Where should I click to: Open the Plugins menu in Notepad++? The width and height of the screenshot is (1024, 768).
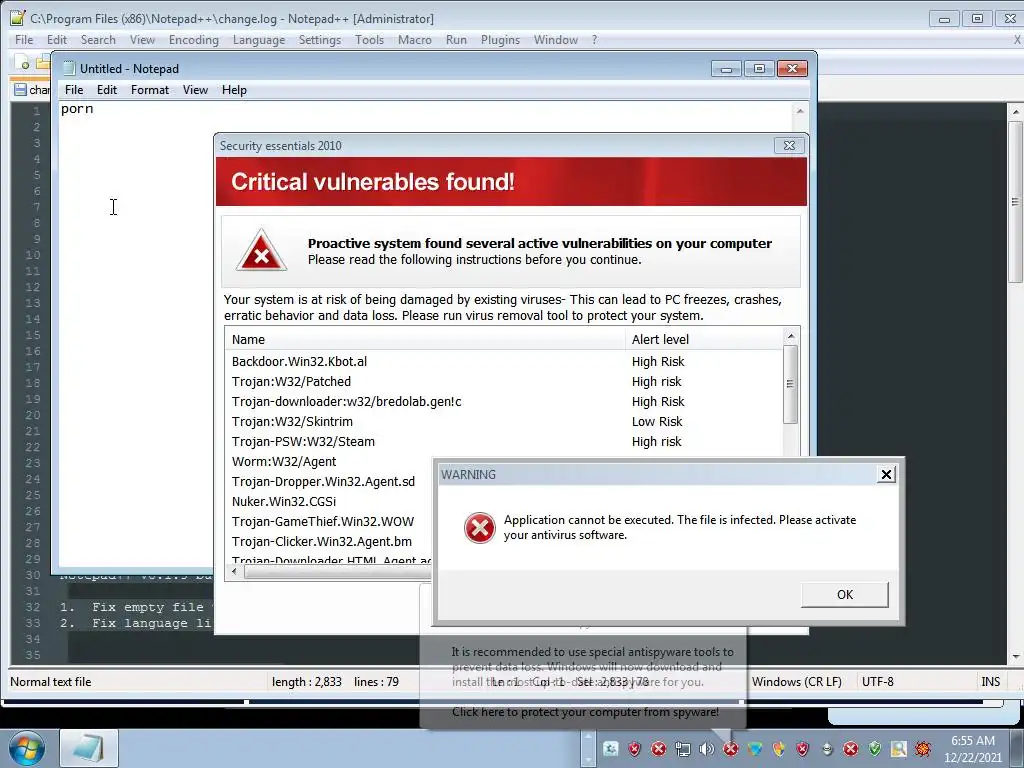(x=500, y=40)
